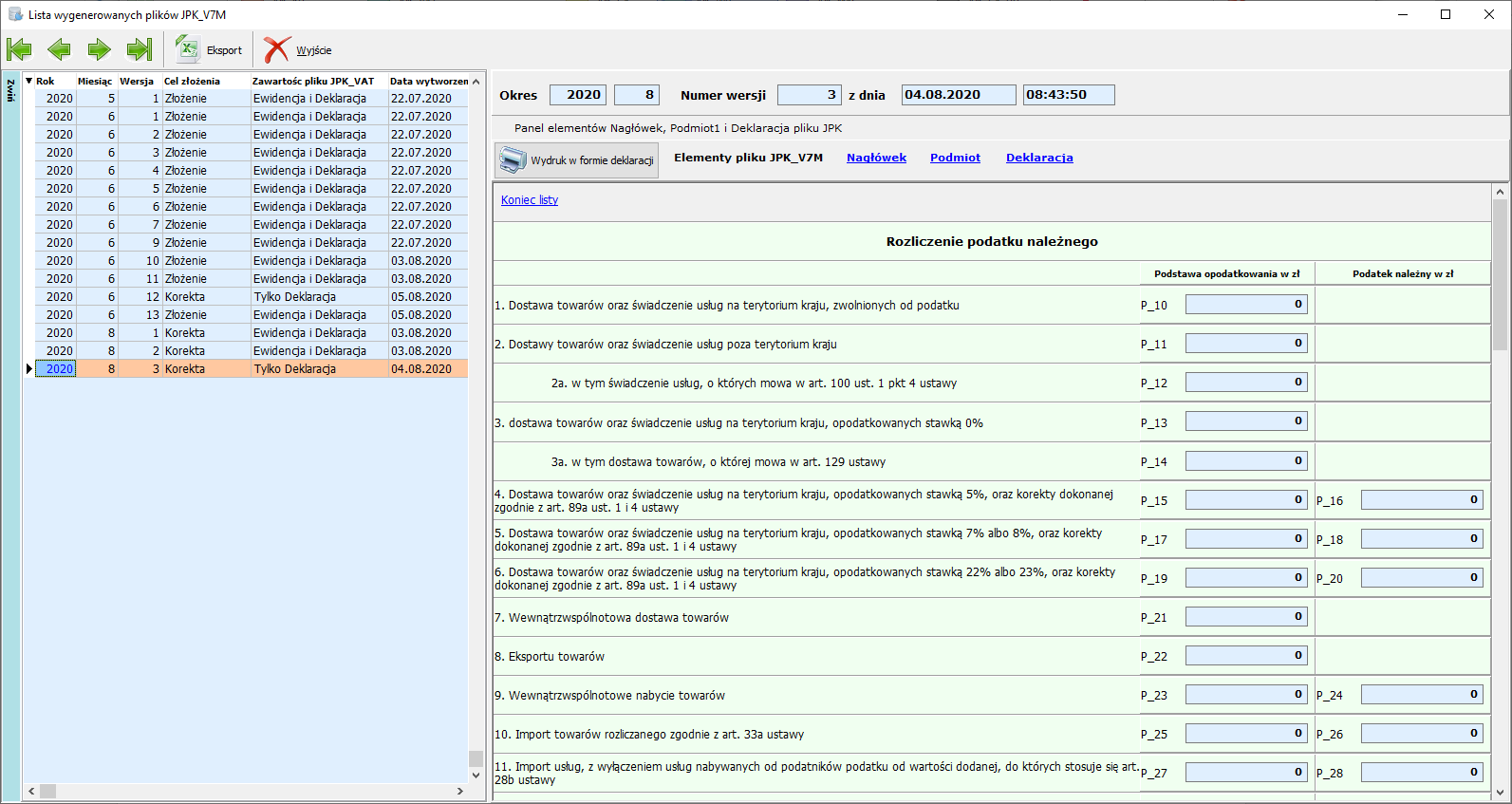Click the P_28 tax value field

coord(1422,773)
